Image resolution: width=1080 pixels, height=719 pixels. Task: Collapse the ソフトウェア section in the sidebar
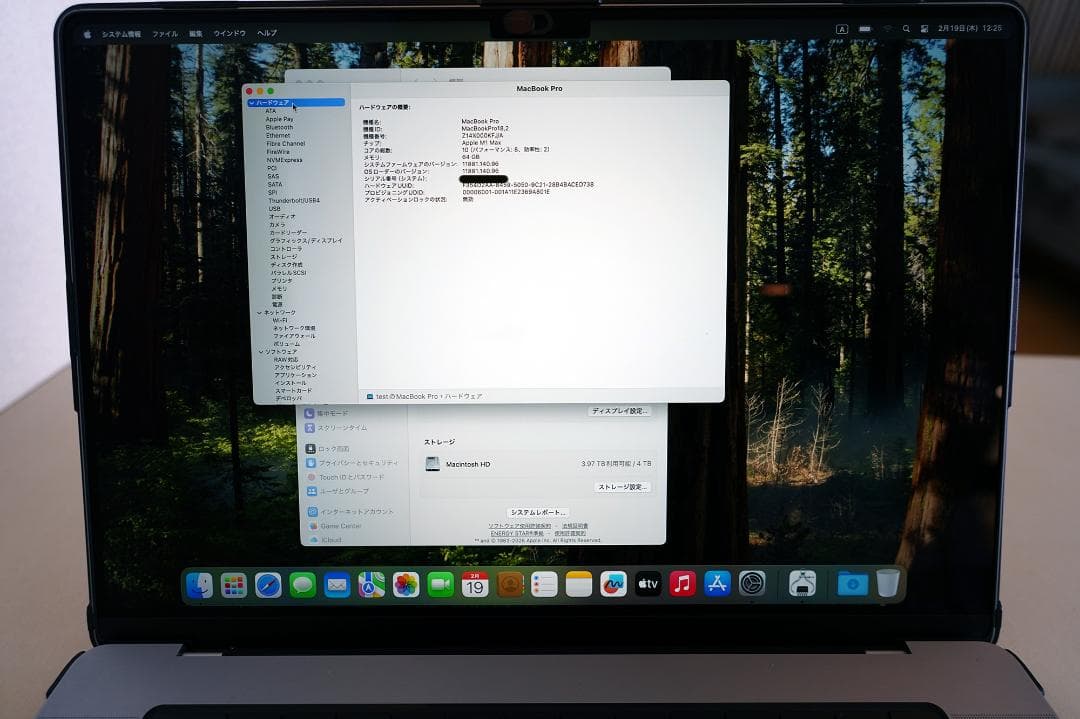(x=259, y=351)
